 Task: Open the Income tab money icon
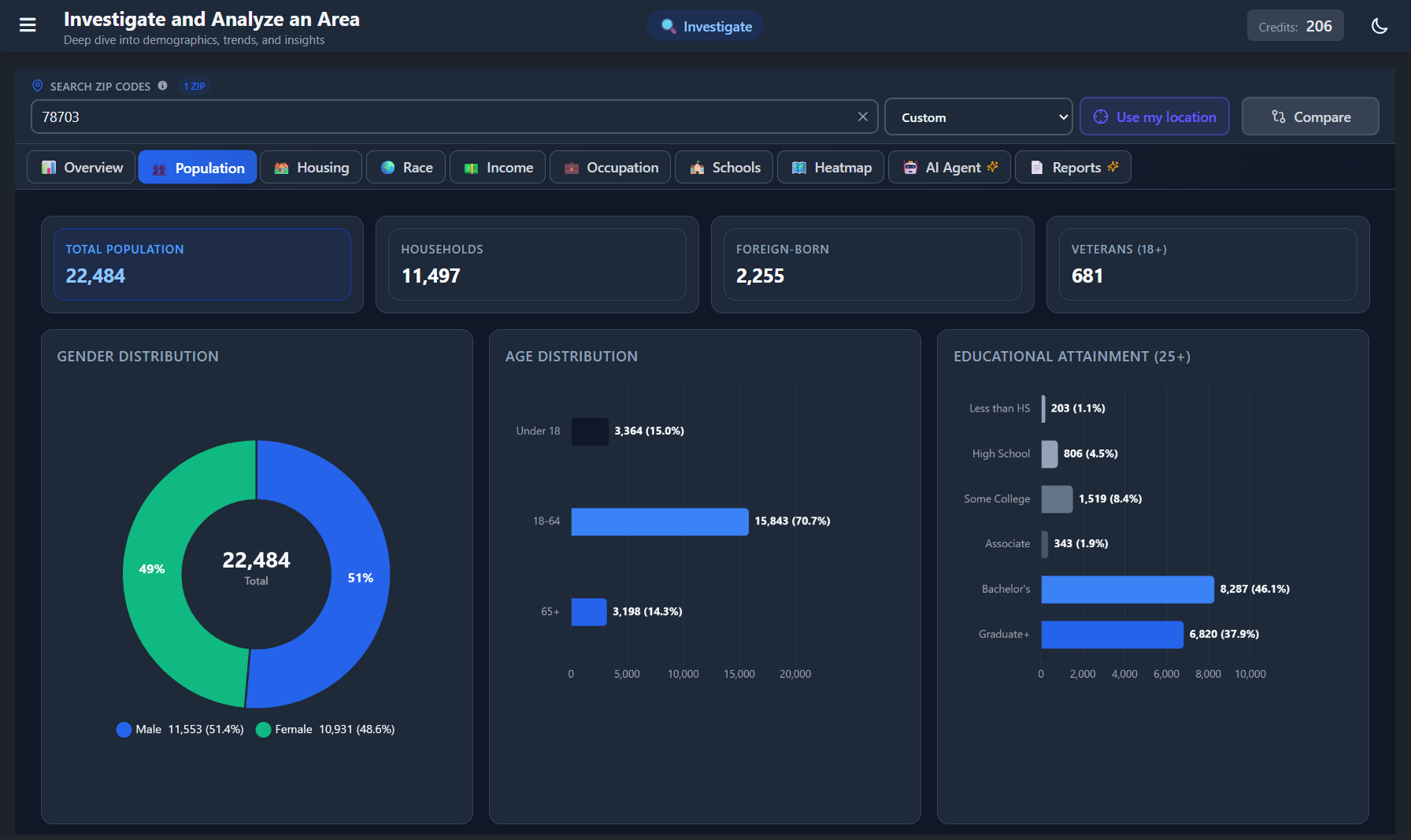pos(472,168)
